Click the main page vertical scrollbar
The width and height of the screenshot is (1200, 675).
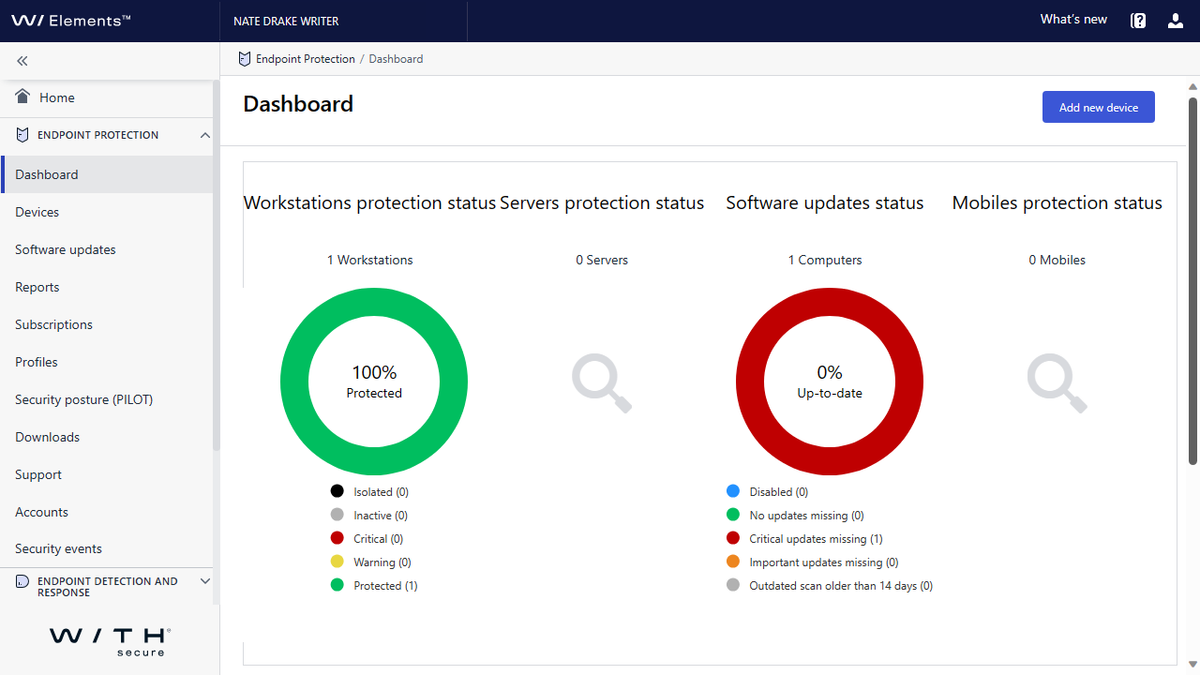coord(1192,280)
